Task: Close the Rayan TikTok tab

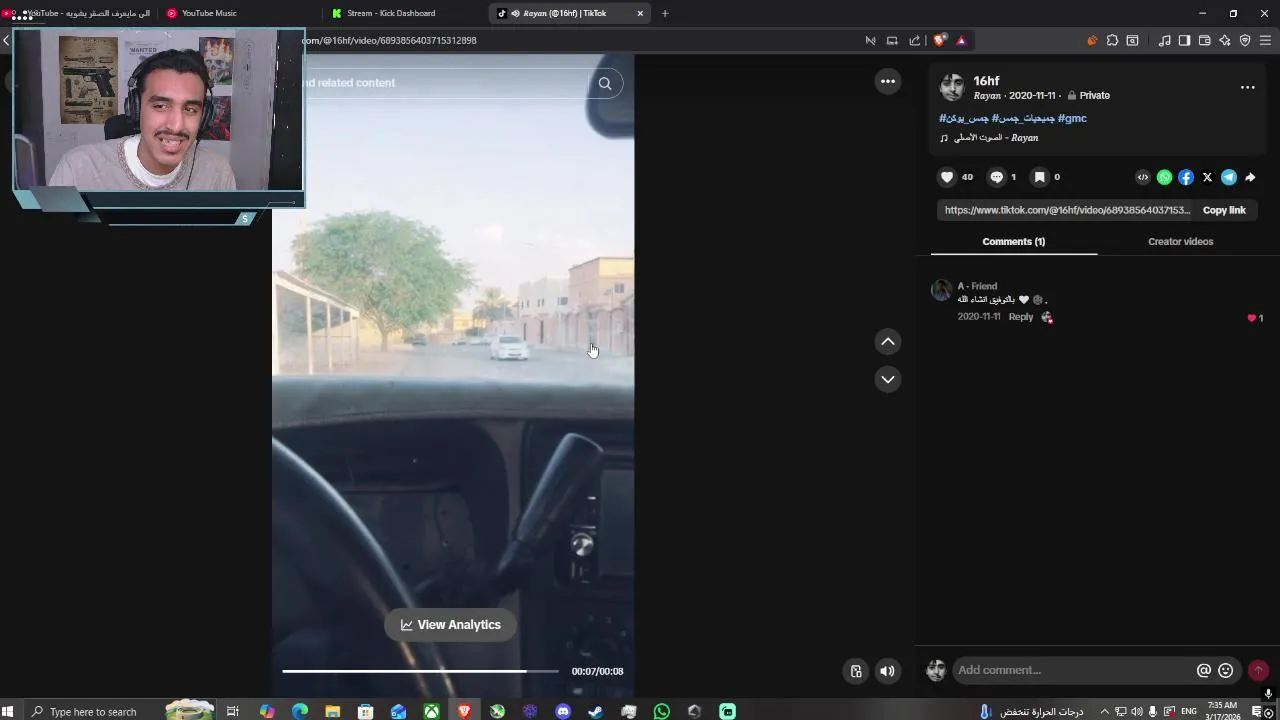Action: [640, 13]
